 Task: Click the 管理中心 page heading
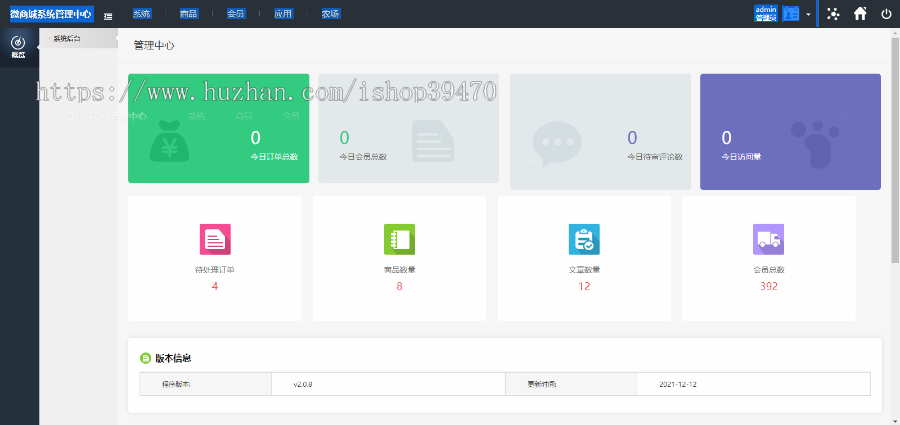154,45
